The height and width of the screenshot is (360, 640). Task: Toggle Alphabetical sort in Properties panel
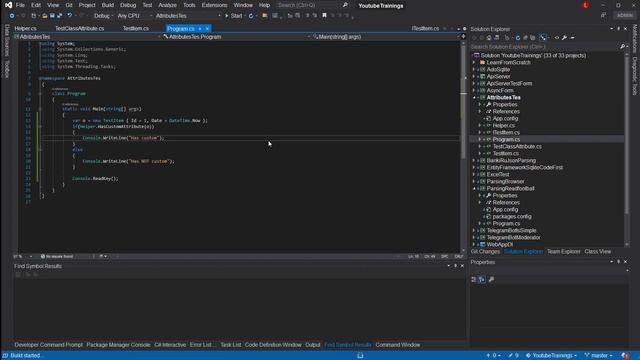(x=482, y=279)
